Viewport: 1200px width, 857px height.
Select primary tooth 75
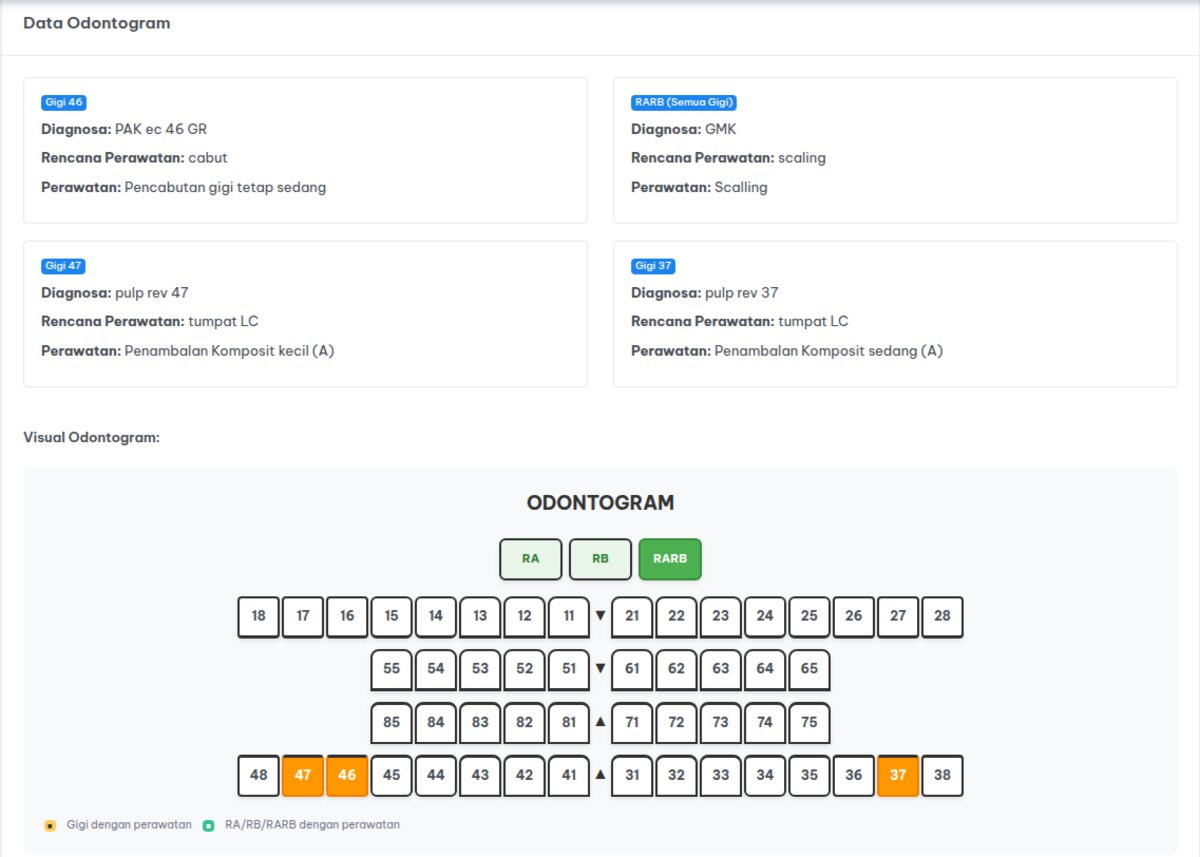coord(809,722)
